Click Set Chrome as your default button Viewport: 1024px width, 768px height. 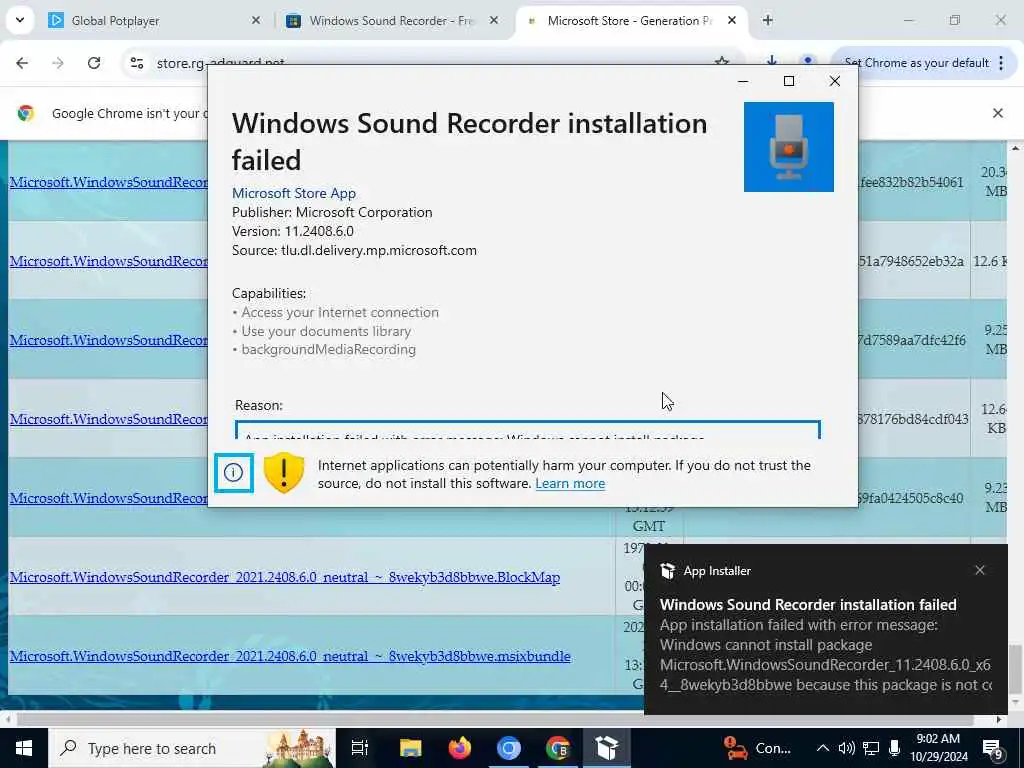pyautogui.click(x=916, y=63)
